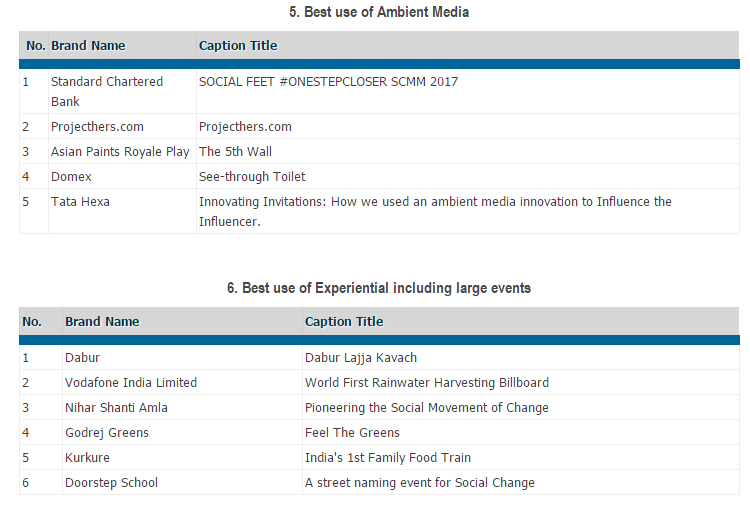
Task: Click the Innovating Invitations caption text
Action: 435,211
